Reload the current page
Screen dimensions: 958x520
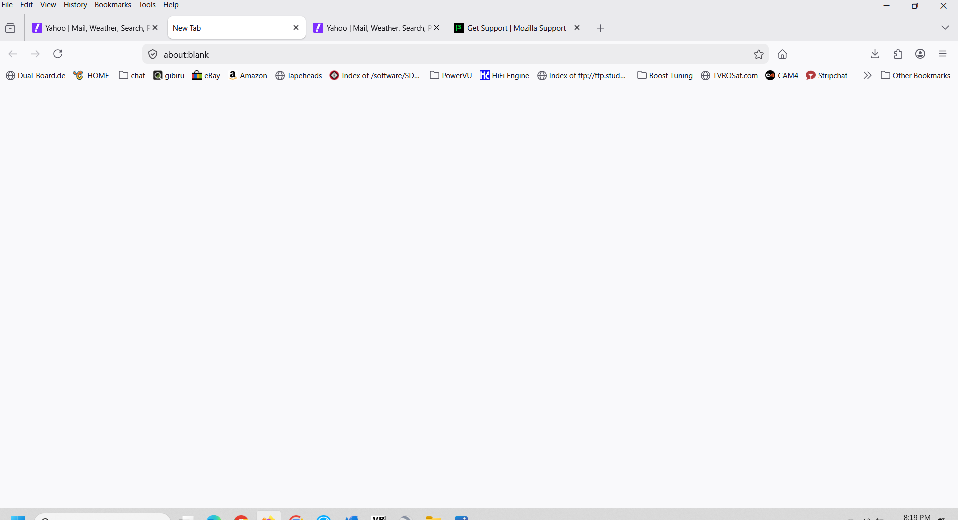[x=57, y=54]
